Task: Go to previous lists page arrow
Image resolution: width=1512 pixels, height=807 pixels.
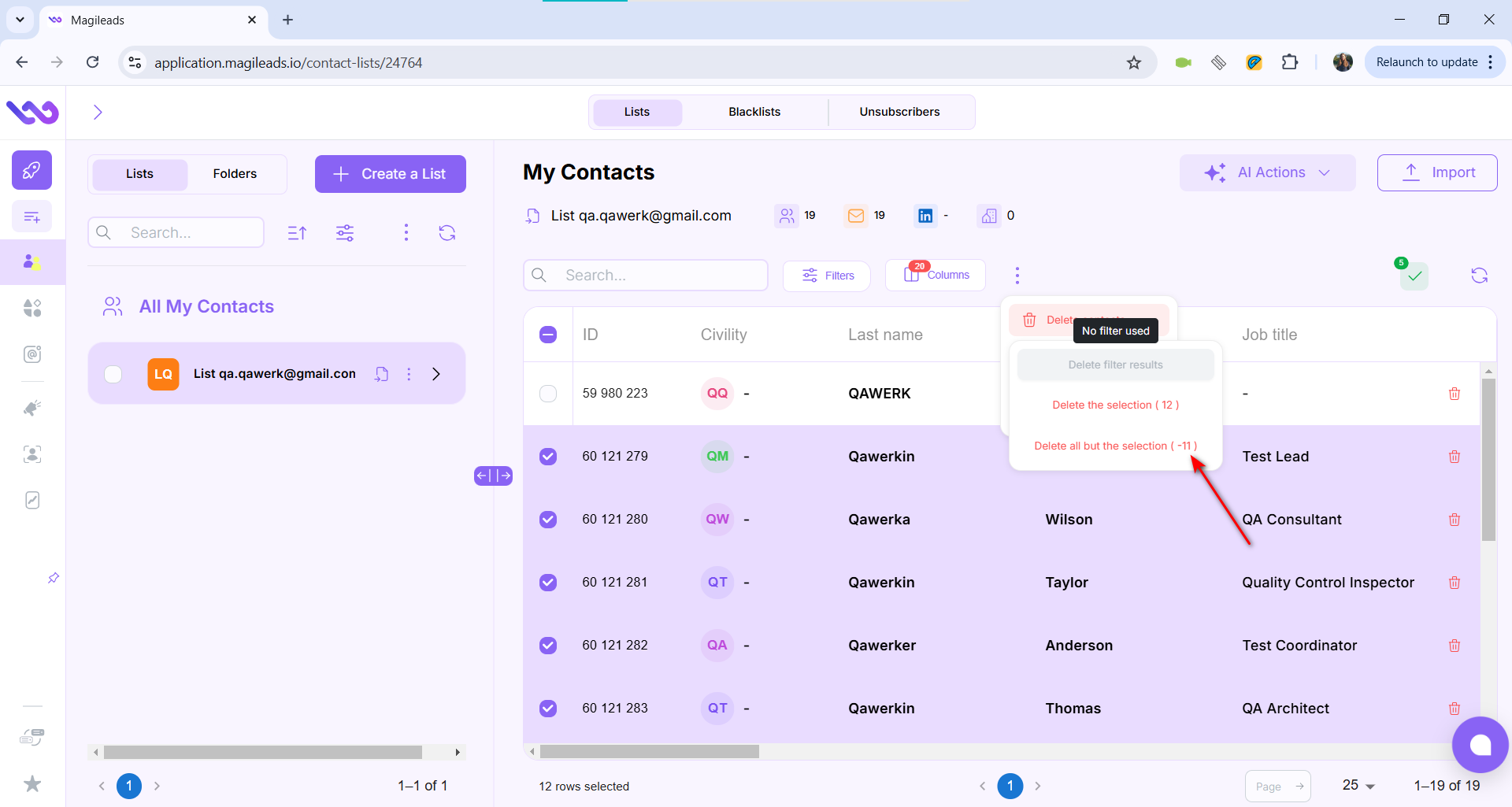Action: point(102,786)
